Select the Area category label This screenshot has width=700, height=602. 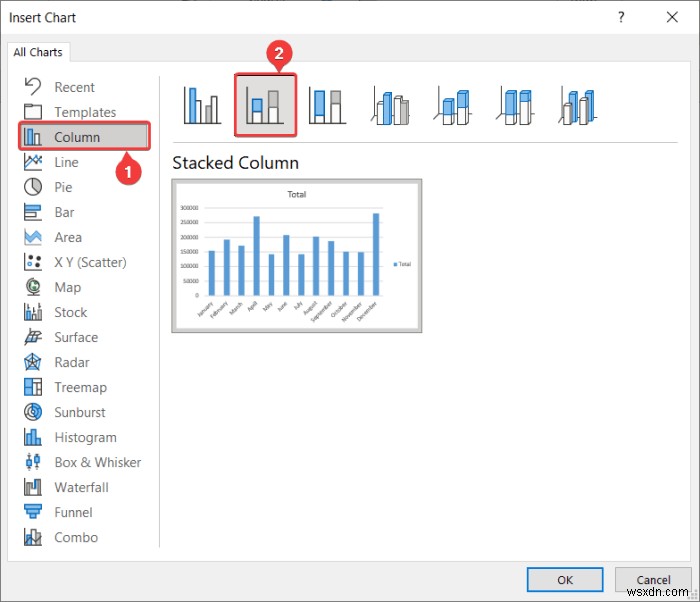68,237
